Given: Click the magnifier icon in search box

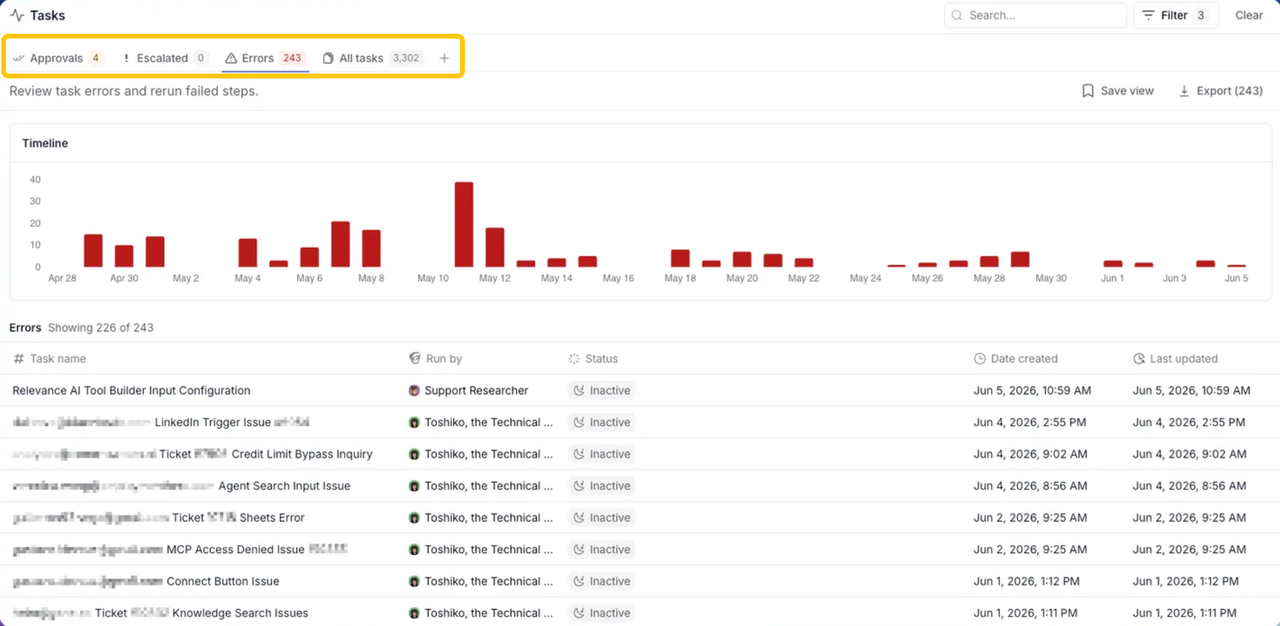Looking at the screenshot, I should [957, 15].
